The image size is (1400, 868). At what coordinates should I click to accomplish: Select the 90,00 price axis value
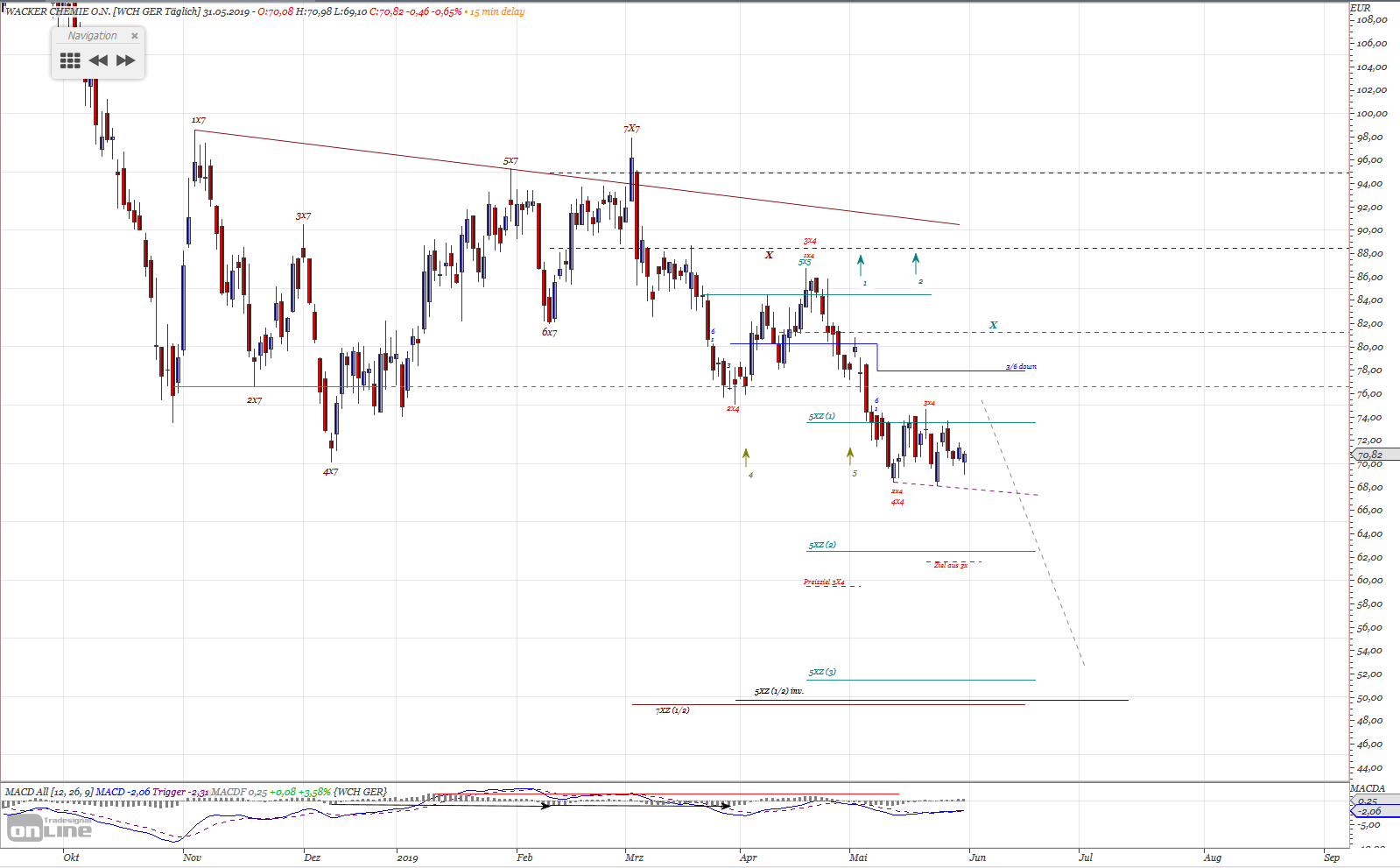pyautogui.click(x=1370, y=229)
